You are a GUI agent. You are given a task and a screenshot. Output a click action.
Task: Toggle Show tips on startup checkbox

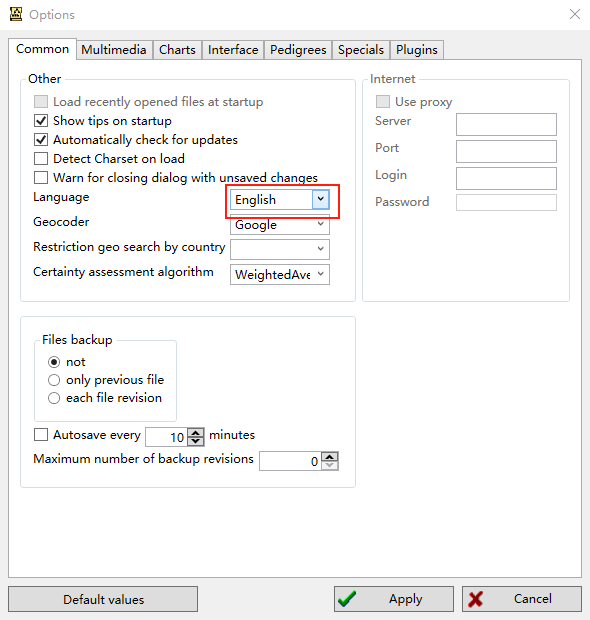pyautogui.click(x=41, y=121)
